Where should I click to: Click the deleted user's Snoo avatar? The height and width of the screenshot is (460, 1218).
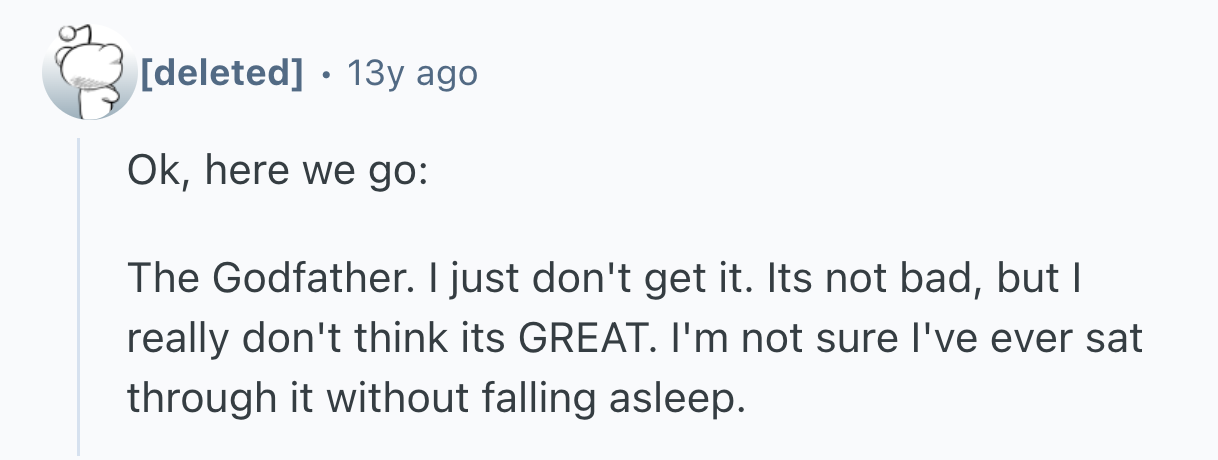88,72
